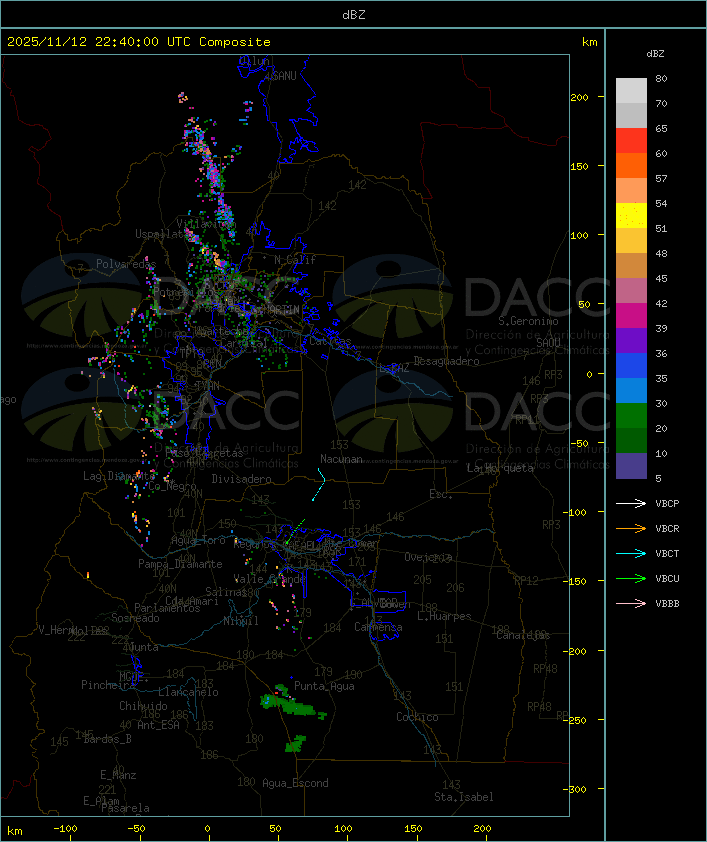
Task: Click the 2025/11/12 22:40:00 UTC Composite timestamp
Action: tap(139, 42)
